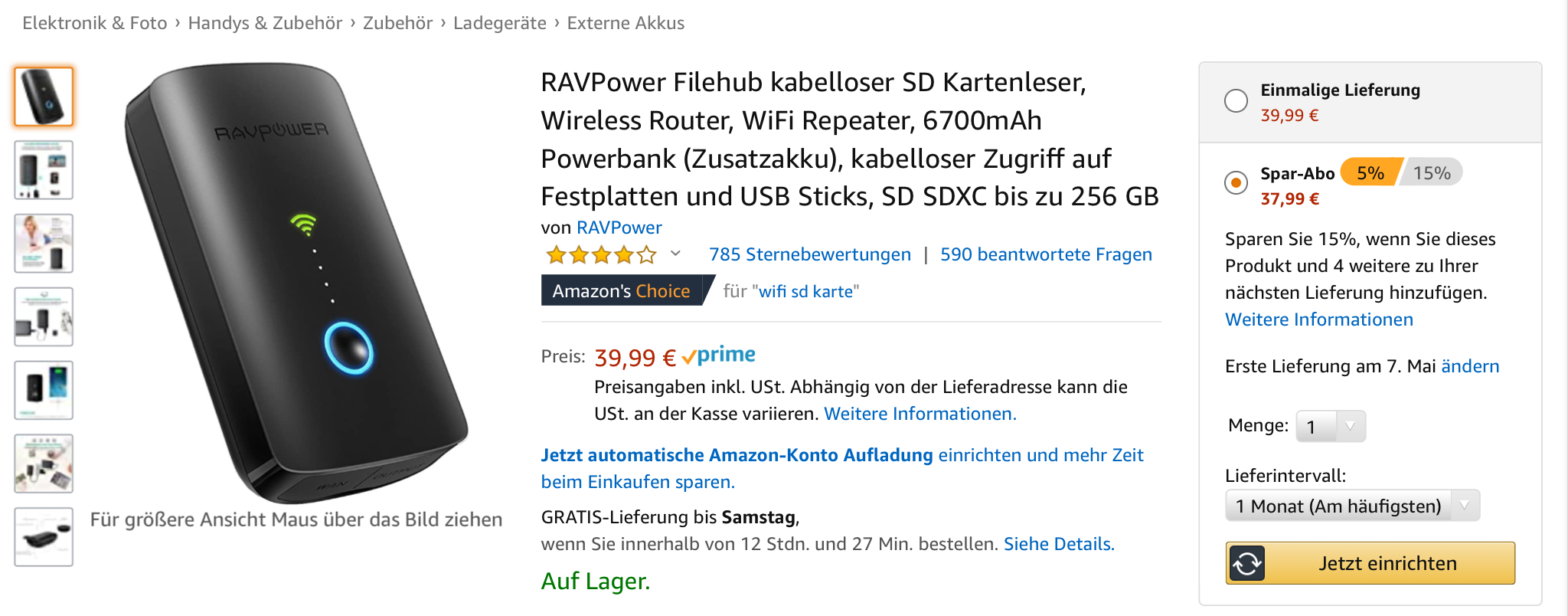Select the Spar-Abo radio button
The image size is (1568, 616).
1236,182
